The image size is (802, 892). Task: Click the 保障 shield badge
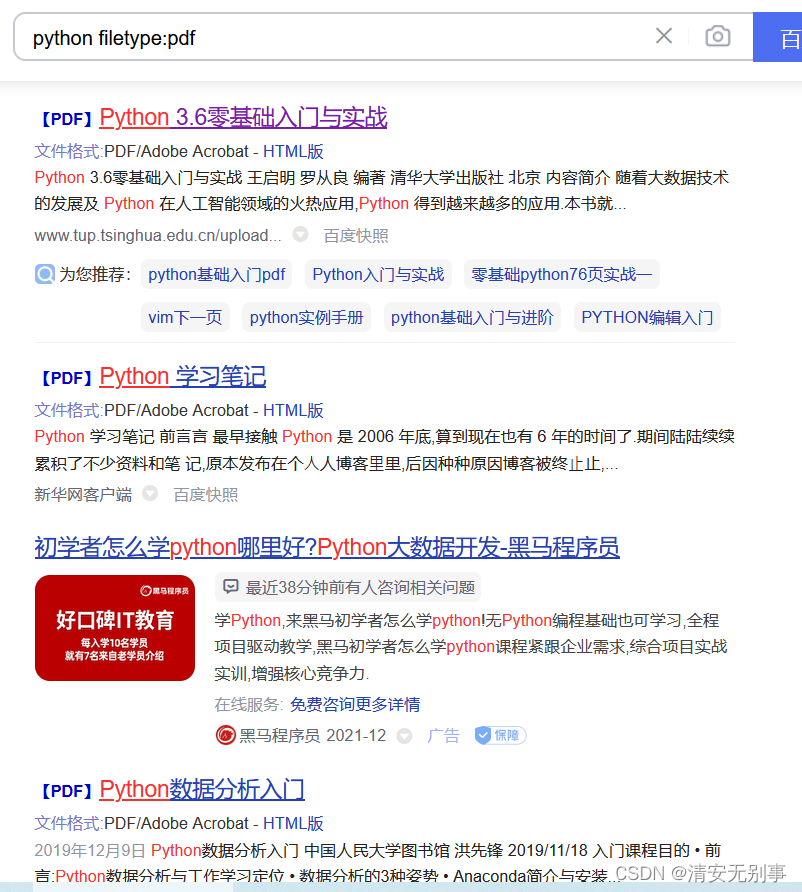(x=501, y=736)
